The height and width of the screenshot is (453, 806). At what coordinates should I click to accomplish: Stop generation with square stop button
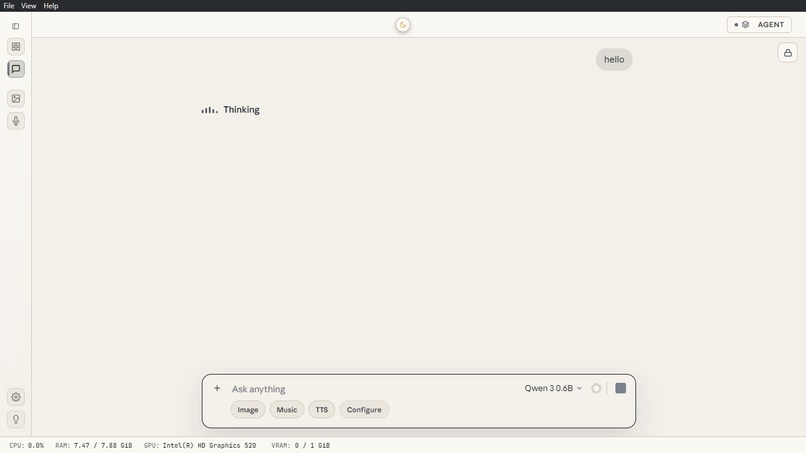click(620, 388)
